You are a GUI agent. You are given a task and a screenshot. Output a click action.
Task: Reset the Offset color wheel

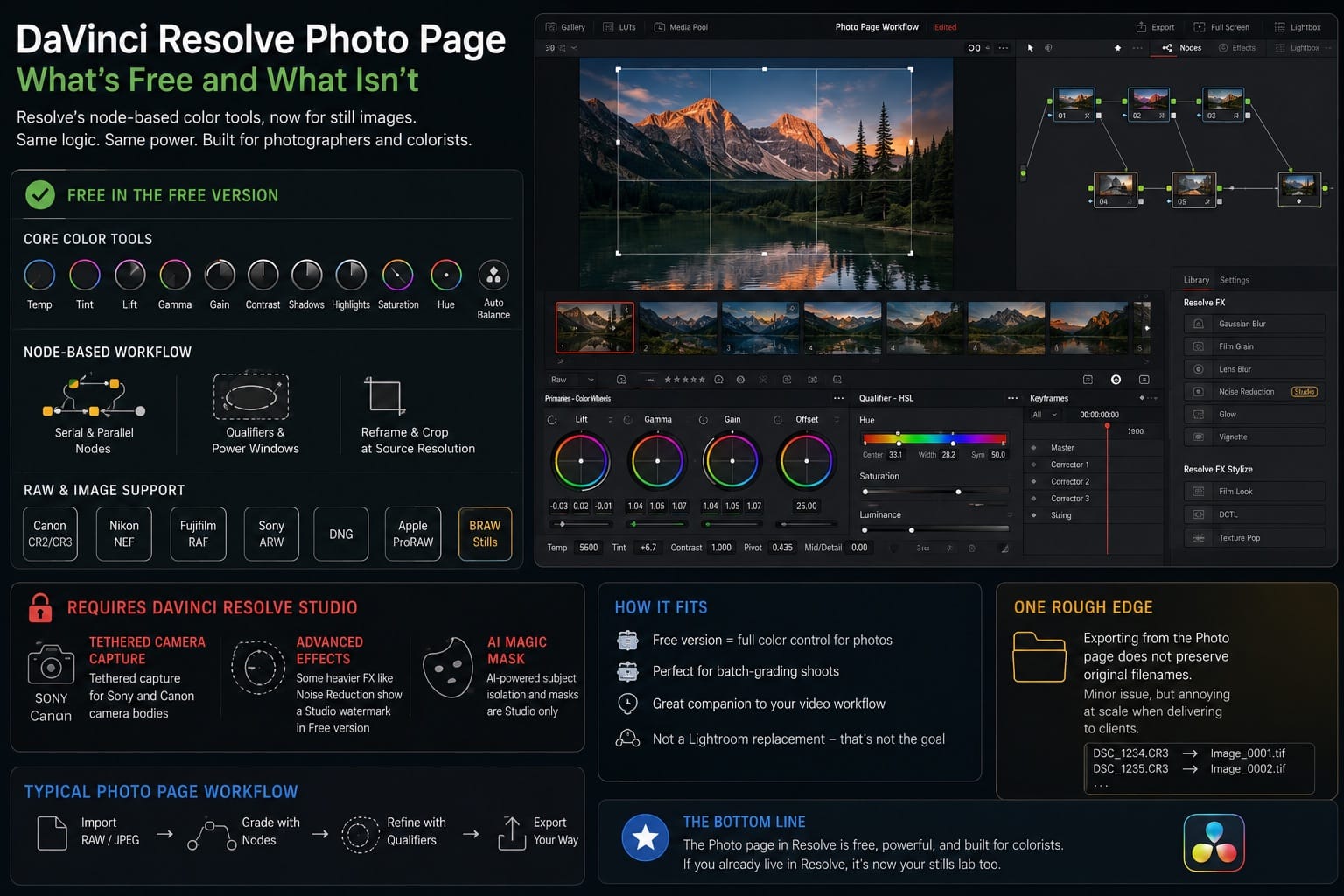pyautogui.click(x=777, y=420)
